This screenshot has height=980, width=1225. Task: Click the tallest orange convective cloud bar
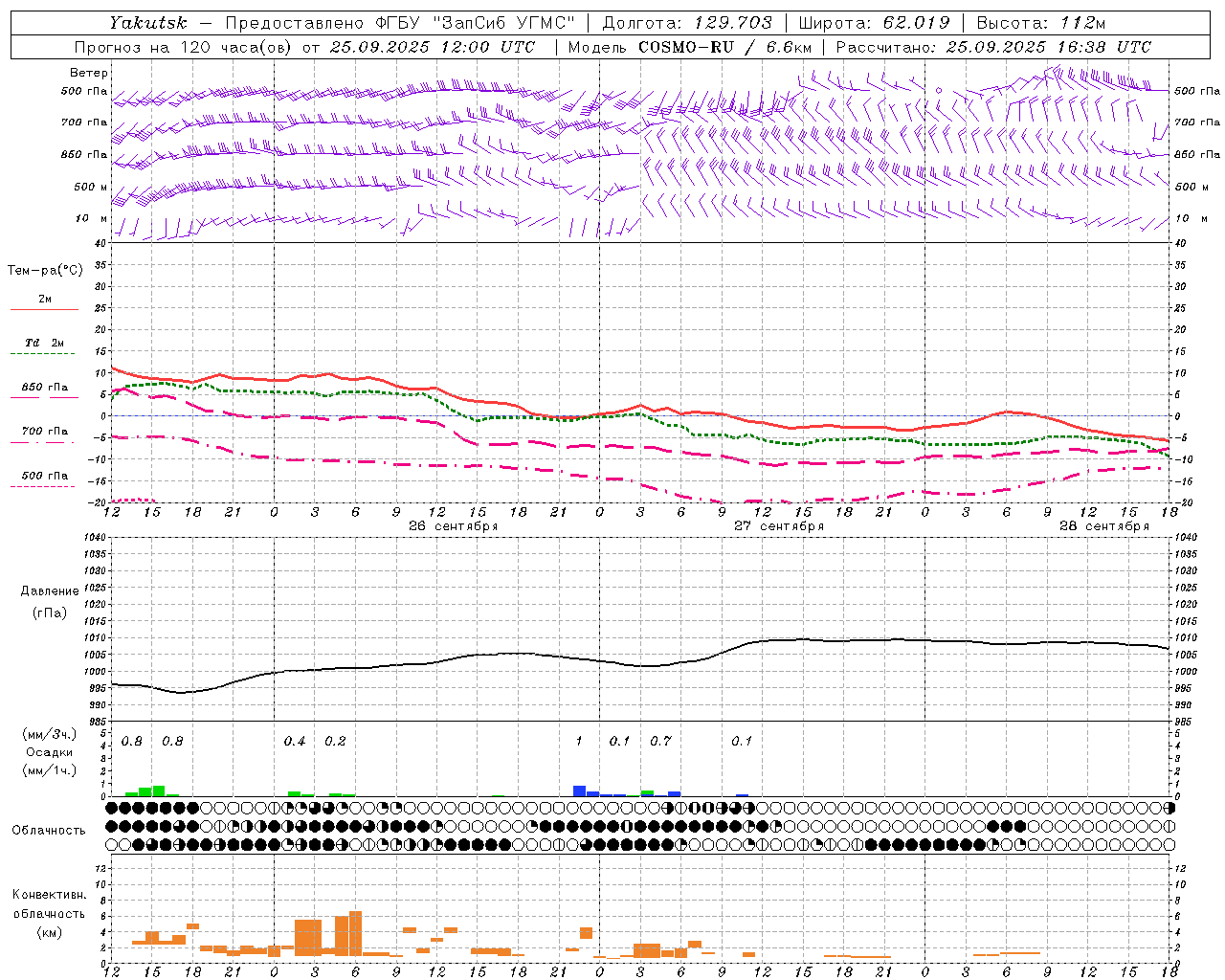tap(355, 933)
